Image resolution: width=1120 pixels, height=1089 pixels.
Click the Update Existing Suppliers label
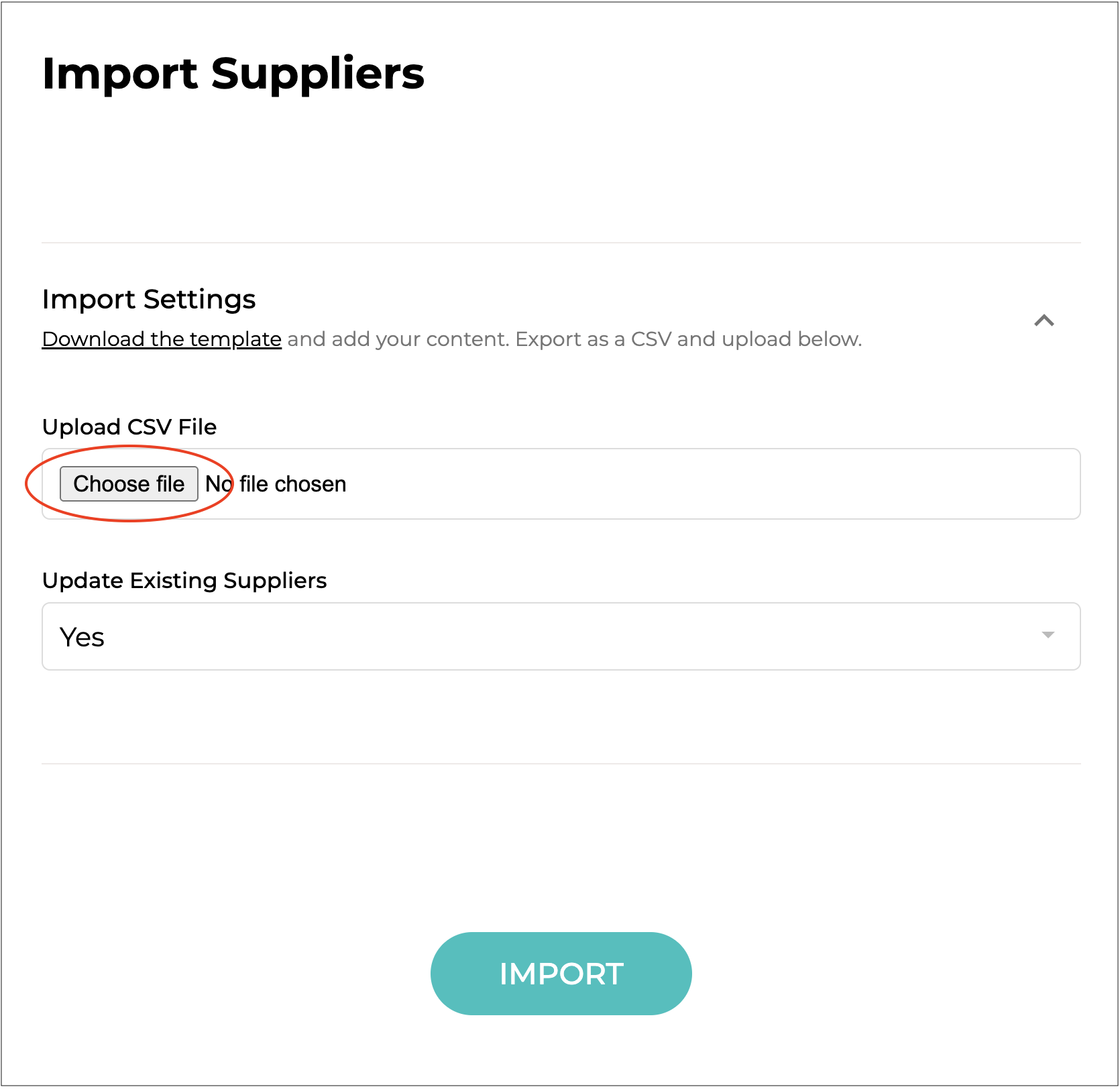click(184, 581)
